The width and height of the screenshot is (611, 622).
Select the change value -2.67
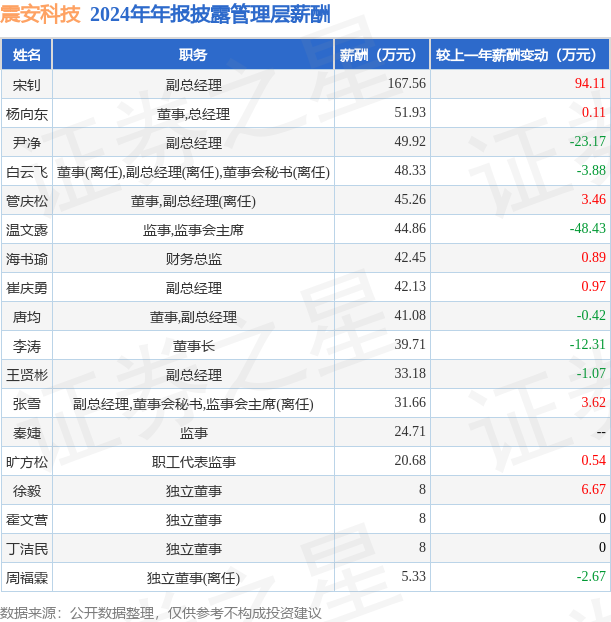click(591, 576)
